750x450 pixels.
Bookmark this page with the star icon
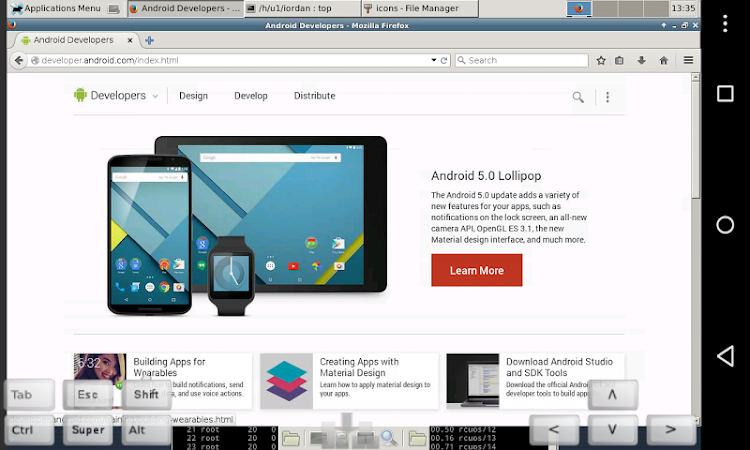601,60
